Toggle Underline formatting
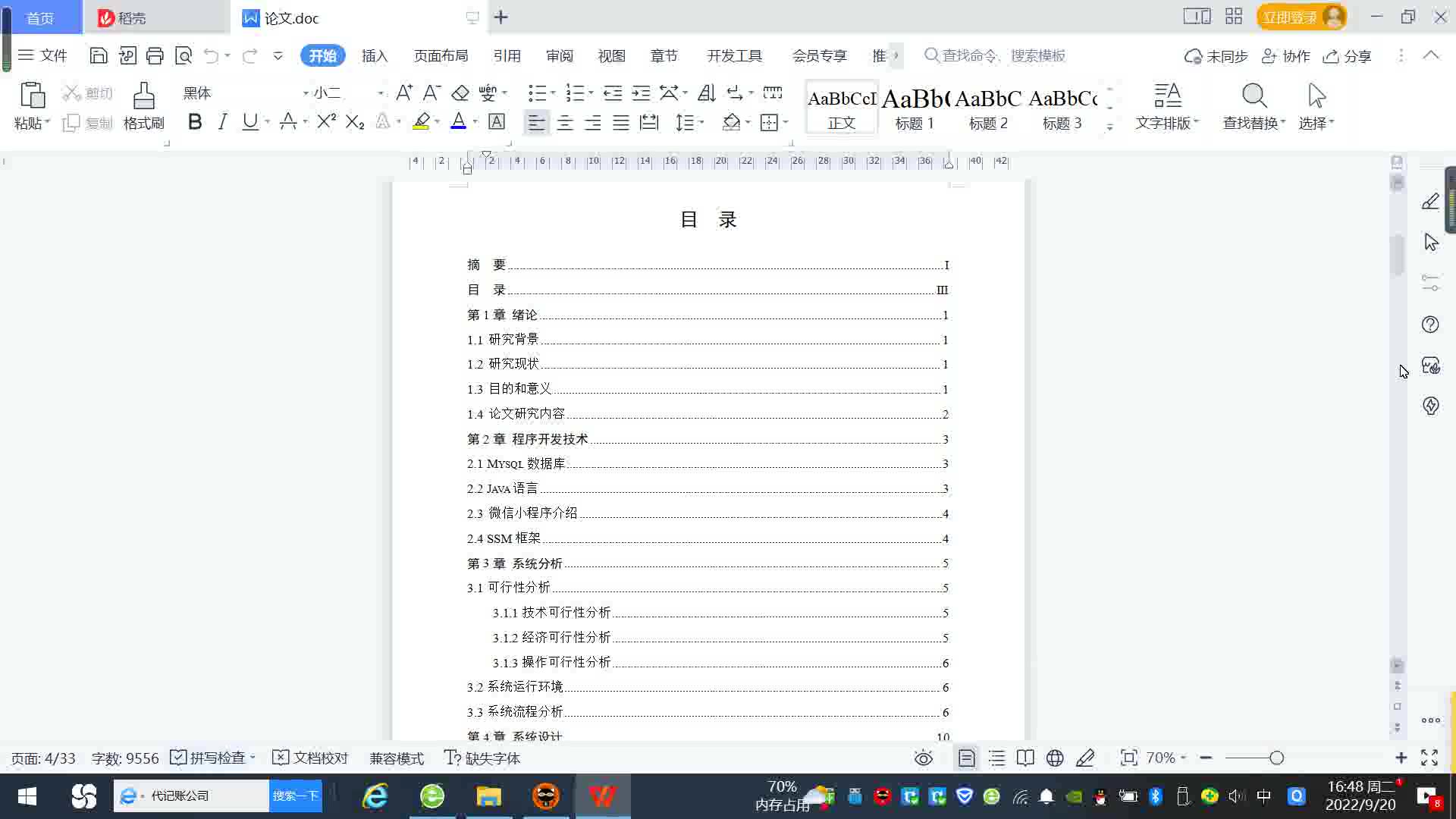Screen dimensions: 1456x819 pyautogui.click(x=249, y=121)
